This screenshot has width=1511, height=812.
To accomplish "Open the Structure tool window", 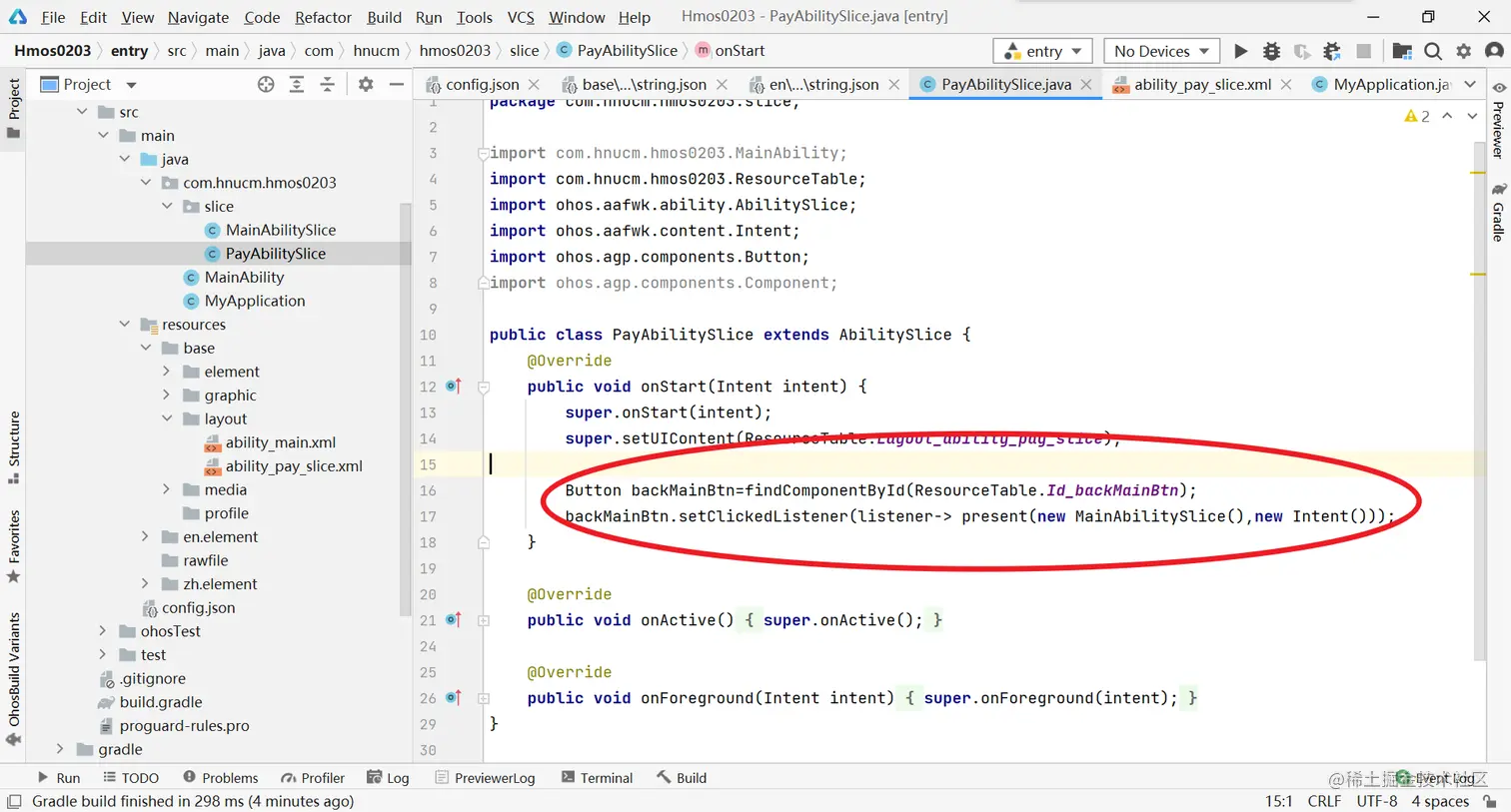I will point(14,446).
